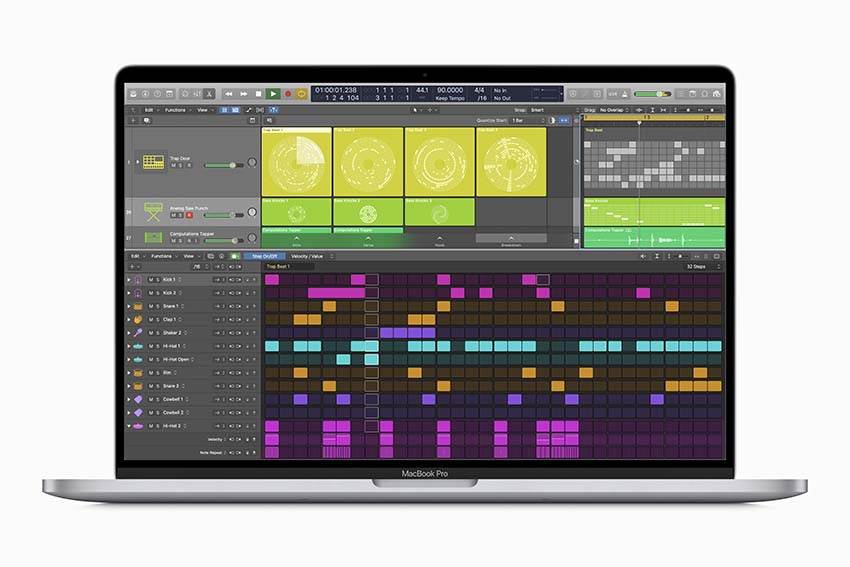Viewport: 850px width, 567px height.
Task: Click the Kick 2 row icon
Action: click(x=138, y=293)
